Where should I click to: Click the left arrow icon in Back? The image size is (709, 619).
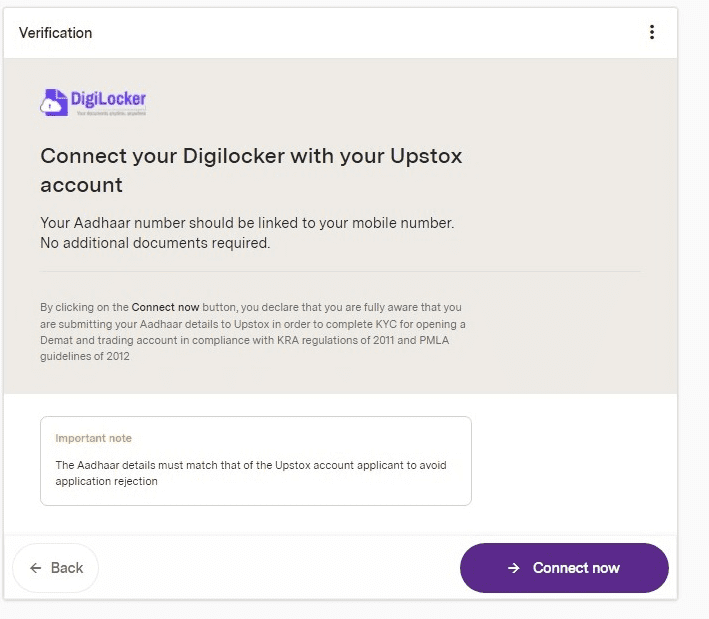(x=35, y=568)
